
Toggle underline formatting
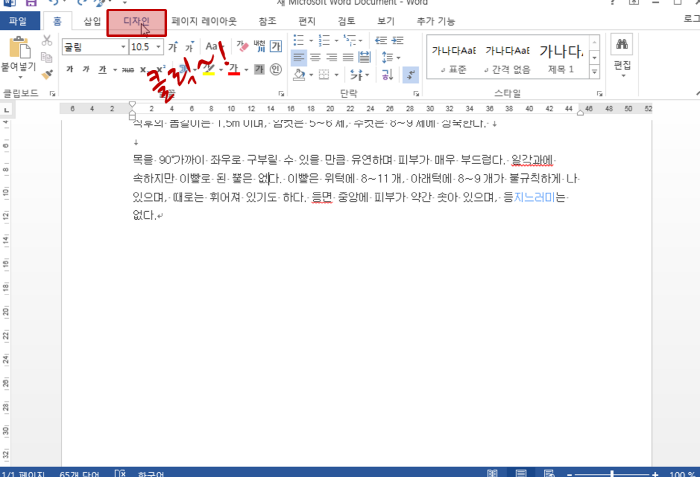(103, 69)
